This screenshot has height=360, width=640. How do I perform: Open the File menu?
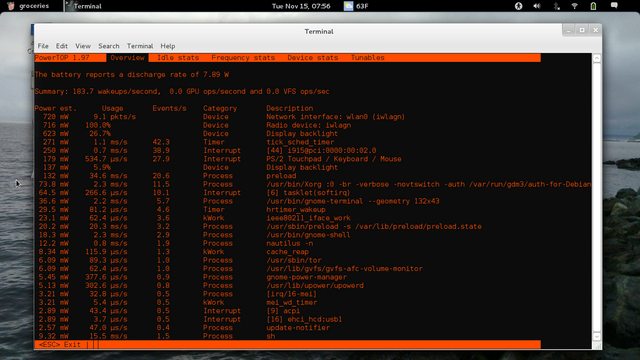(x=43, y=46)
